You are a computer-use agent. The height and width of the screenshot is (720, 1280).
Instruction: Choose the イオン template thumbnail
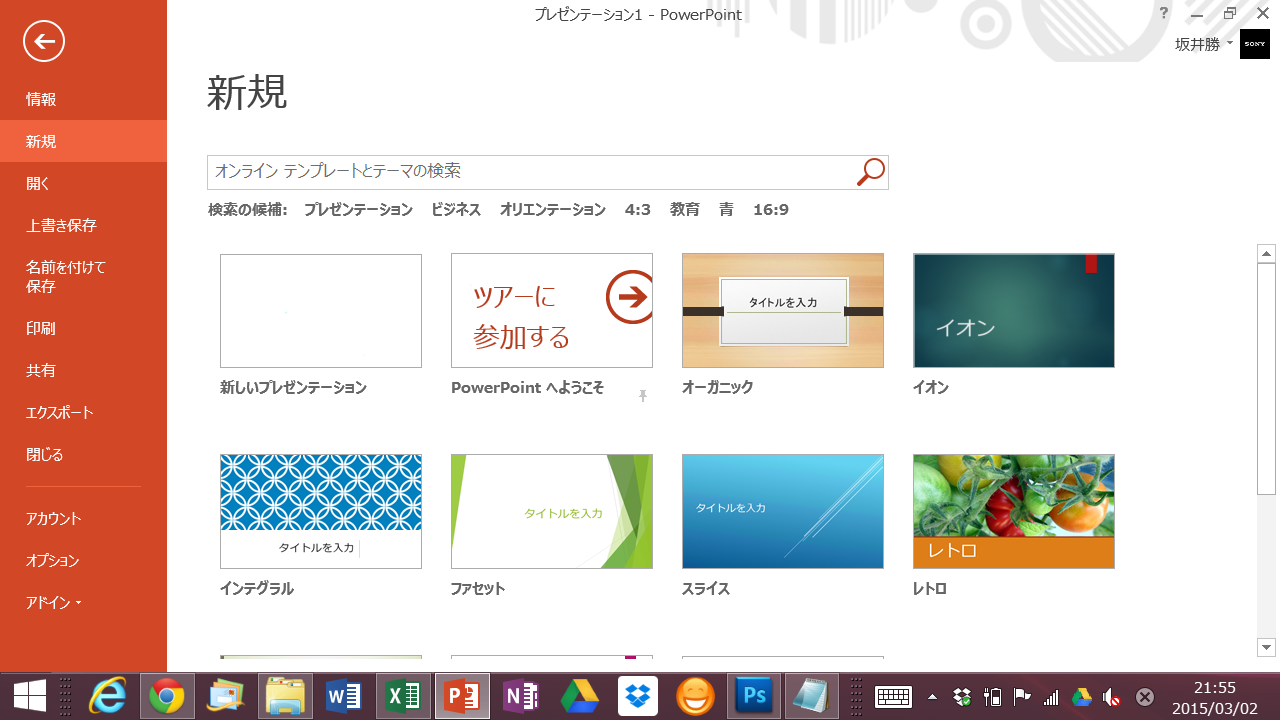coord(1014,311)
